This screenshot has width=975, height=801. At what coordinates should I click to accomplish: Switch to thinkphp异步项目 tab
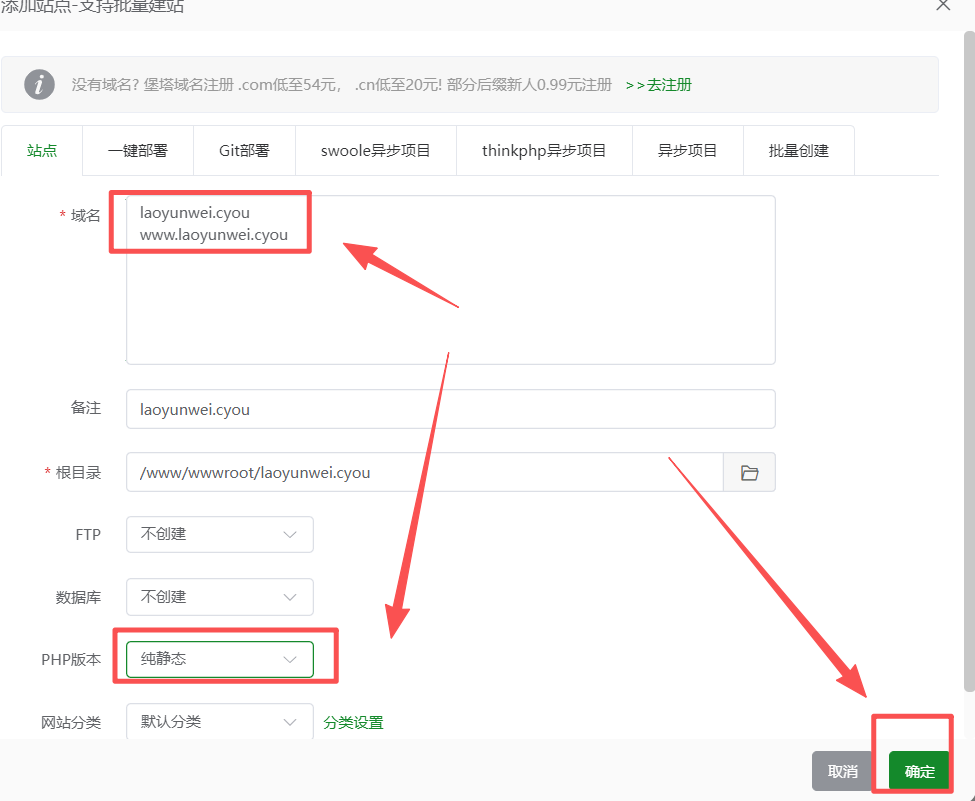[544, 151]
